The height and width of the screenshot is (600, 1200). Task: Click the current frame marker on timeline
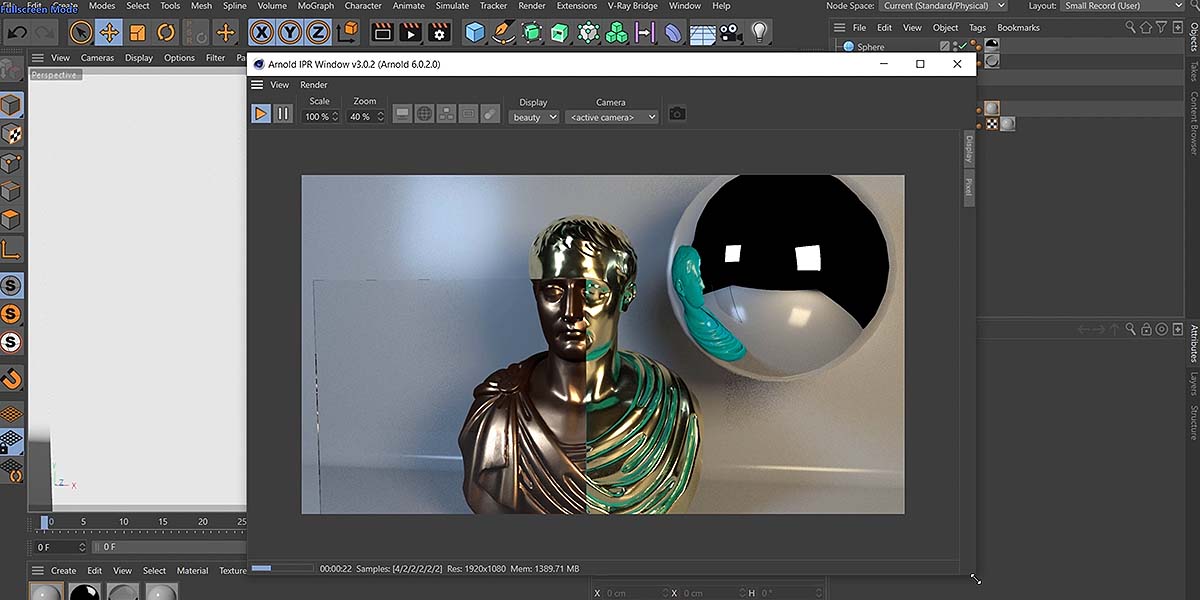(45, 522)
